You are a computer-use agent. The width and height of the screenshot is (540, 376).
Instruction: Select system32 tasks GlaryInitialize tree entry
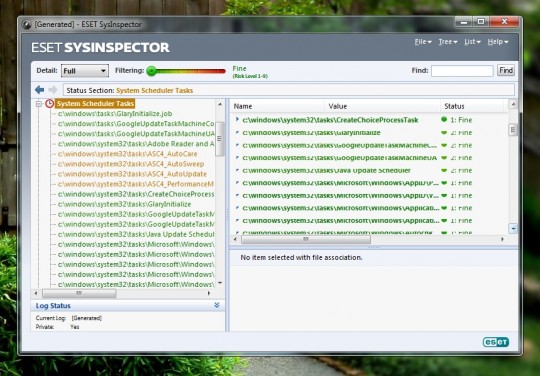click(124, 204)
